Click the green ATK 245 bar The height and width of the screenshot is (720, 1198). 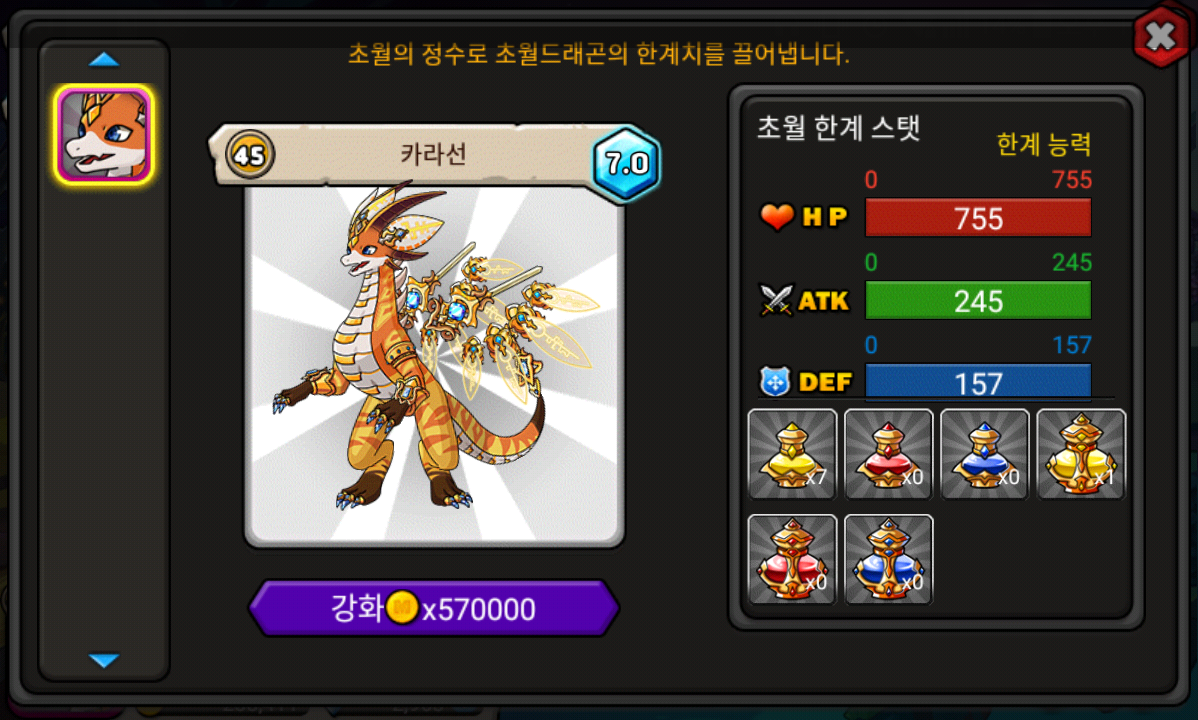978,300
